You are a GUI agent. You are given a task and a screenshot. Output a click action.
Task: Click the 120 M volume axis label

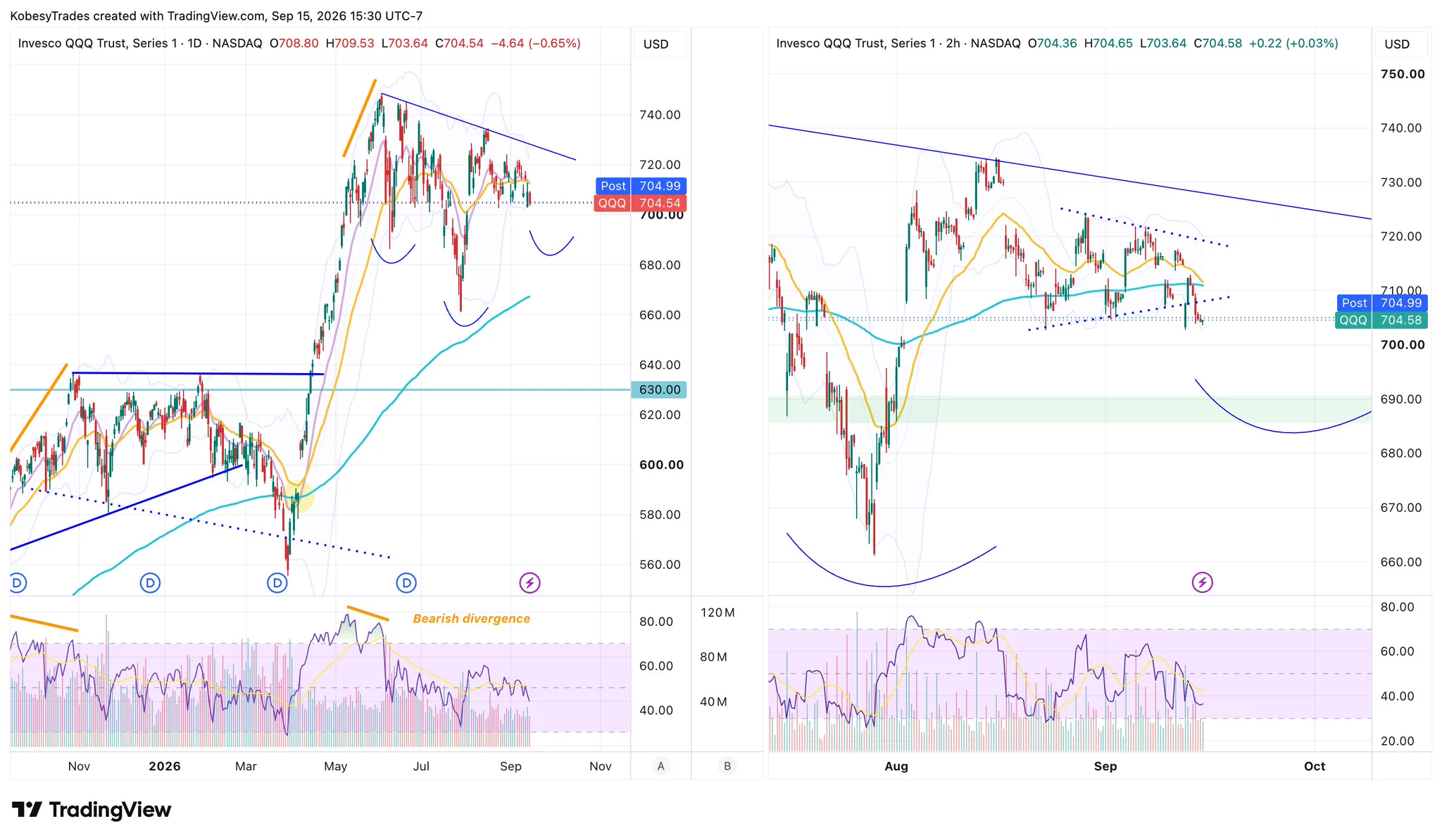pyautogui.click(x=717, y=613)
